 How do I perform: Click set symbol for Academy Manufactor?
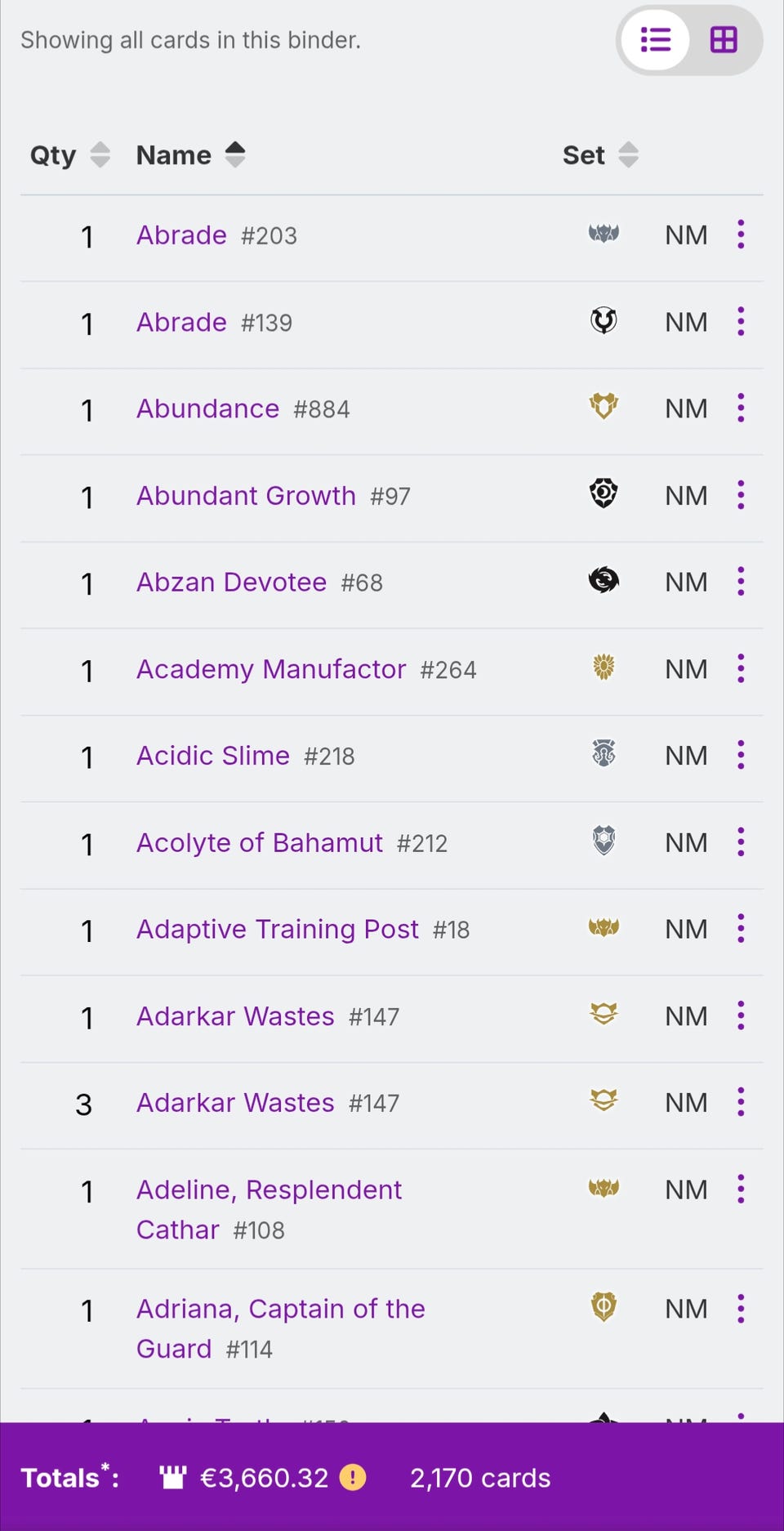click(604, 668)
